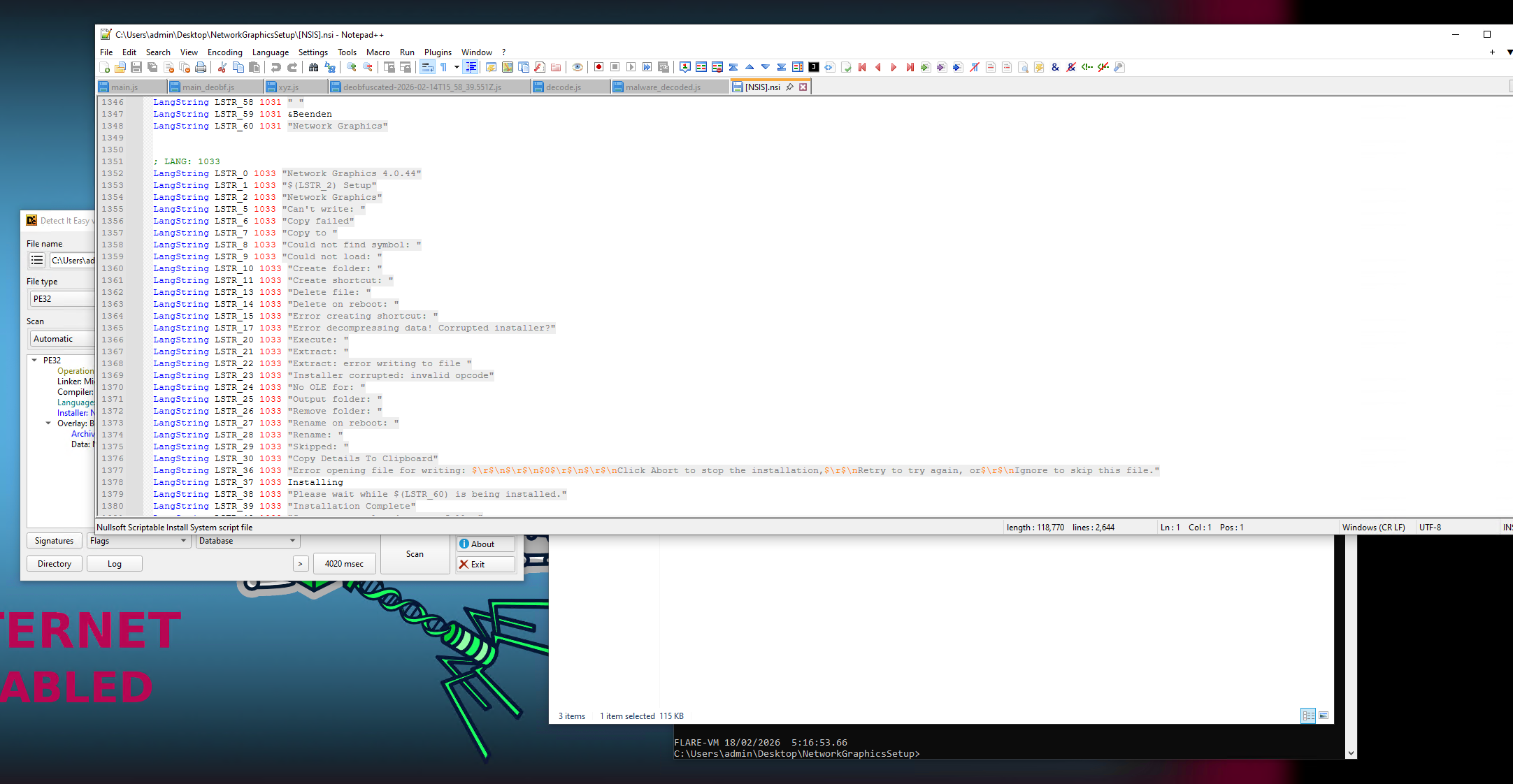
Task: Open the Encoding menu
Action: click(225, 52)
